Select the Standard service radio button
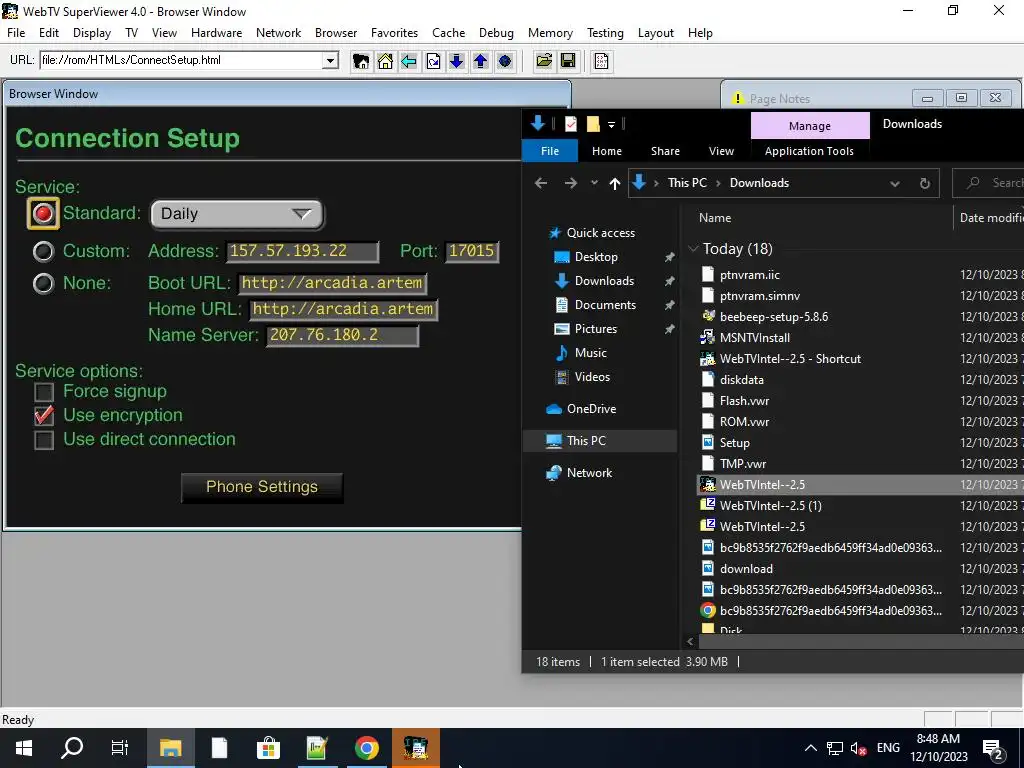The height and width of the screenshot is (768, 1024). click(x=43, y=214)
